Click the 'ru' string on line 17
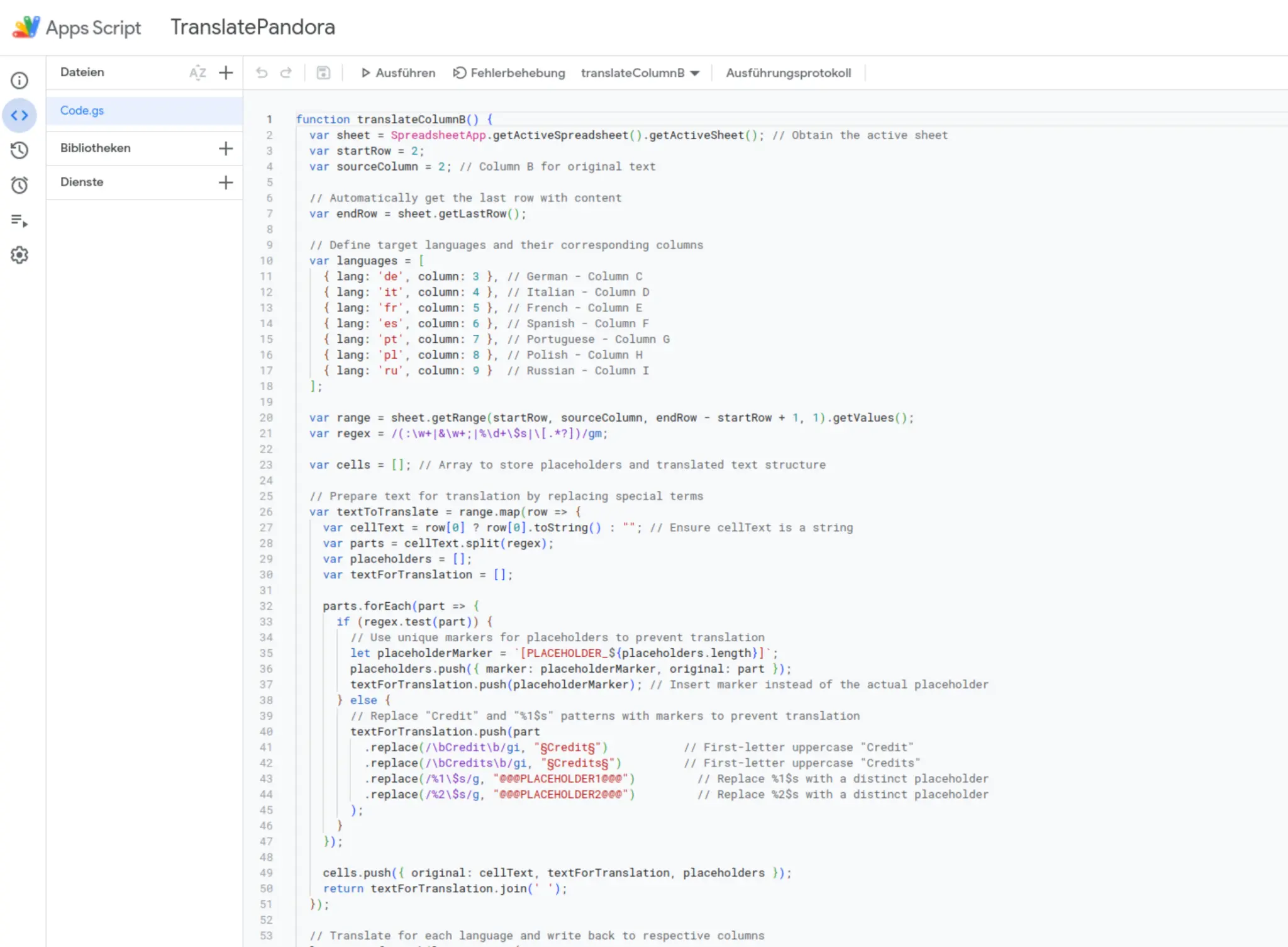This screenshot has height=947, width=1288. click(x=391, y=371)
